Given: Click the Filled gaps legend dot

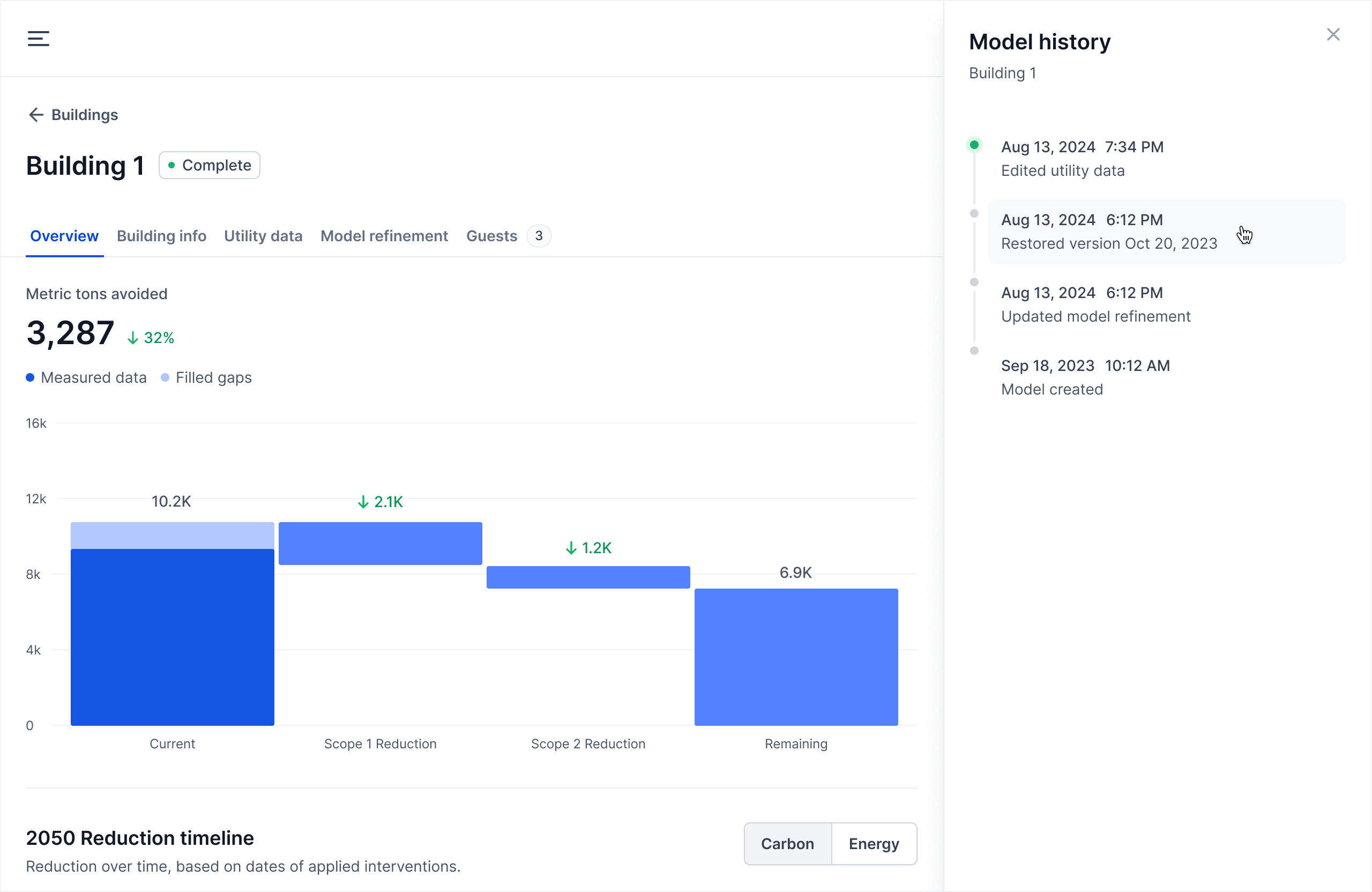Looking at the screenshot, I should pos(165,378).
